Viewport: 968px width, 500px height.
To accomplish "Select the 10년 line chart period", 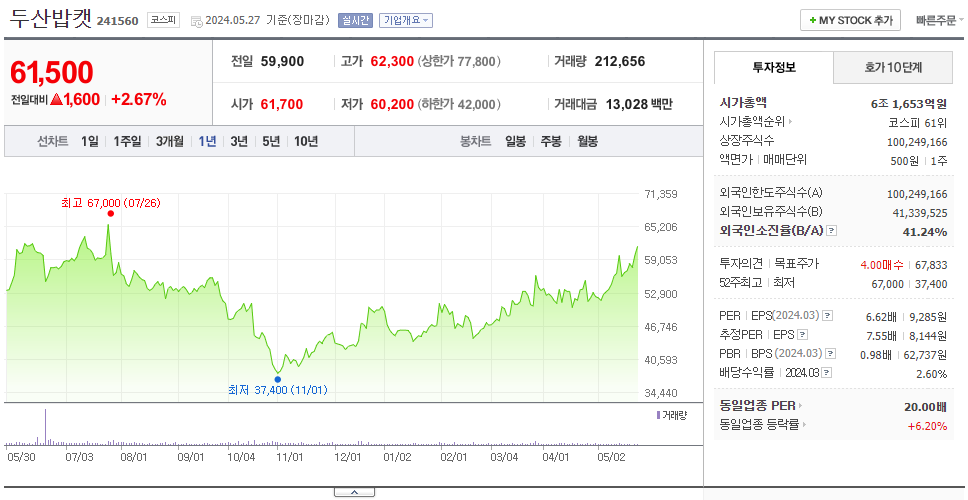I will 306,141.
